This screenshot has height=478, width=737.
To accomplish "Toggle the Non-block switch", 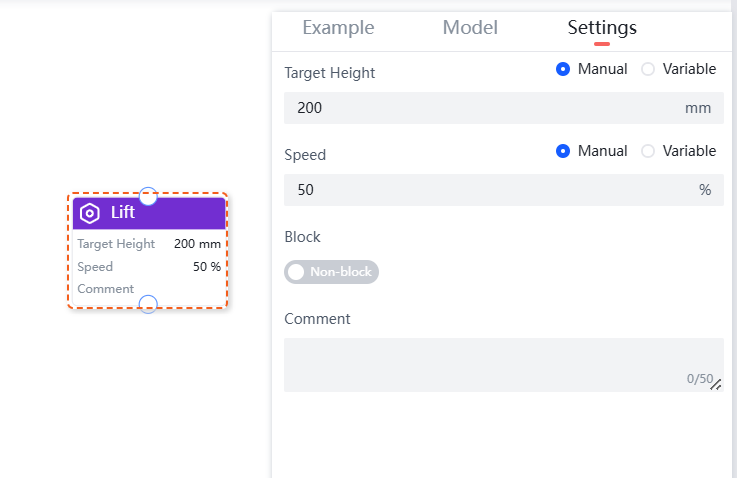I will coord(331,272).
